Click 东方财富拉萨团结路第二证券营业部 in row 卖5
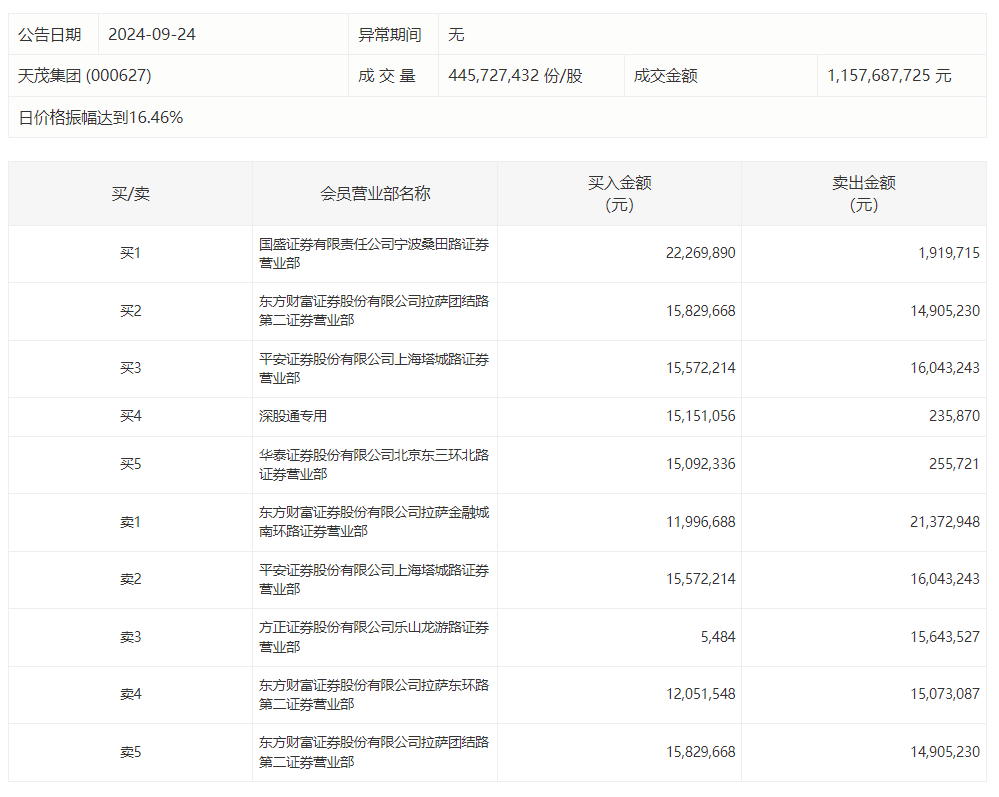999x797 pixels. [x=374, y=752]
